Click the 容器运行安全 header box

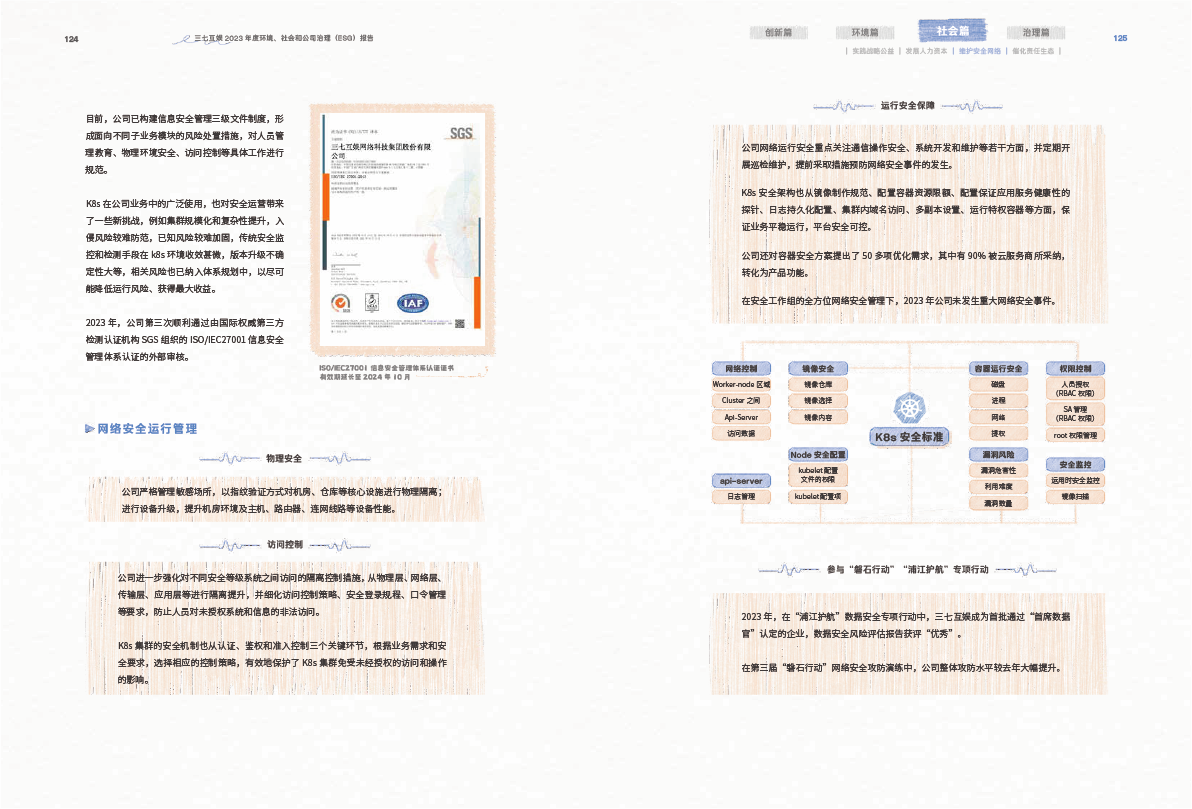[998, 368]
